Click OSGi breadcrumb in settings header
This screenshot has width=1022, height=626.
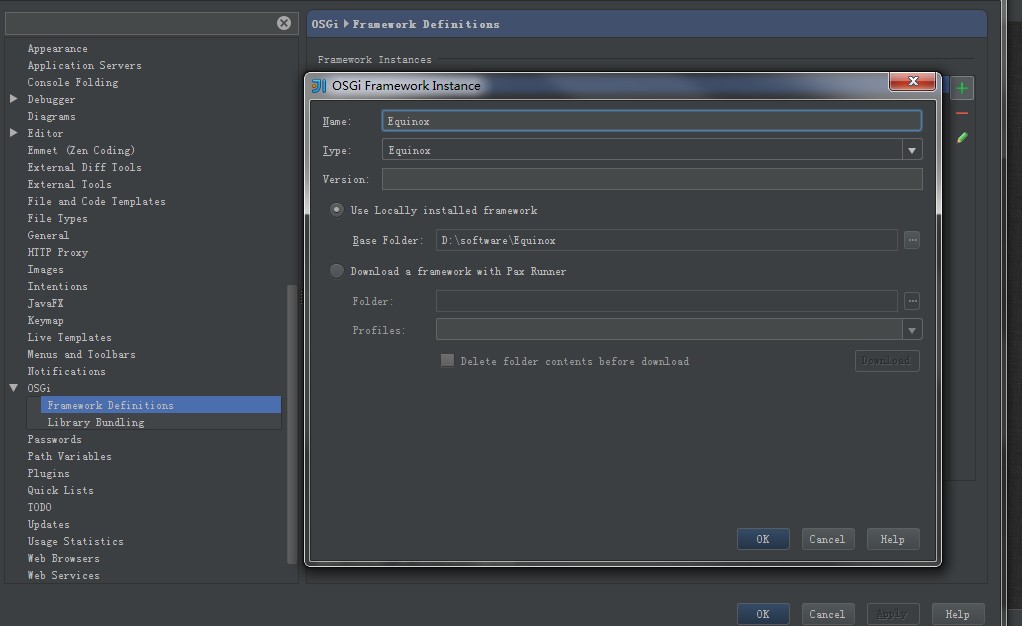coord(325,24)
